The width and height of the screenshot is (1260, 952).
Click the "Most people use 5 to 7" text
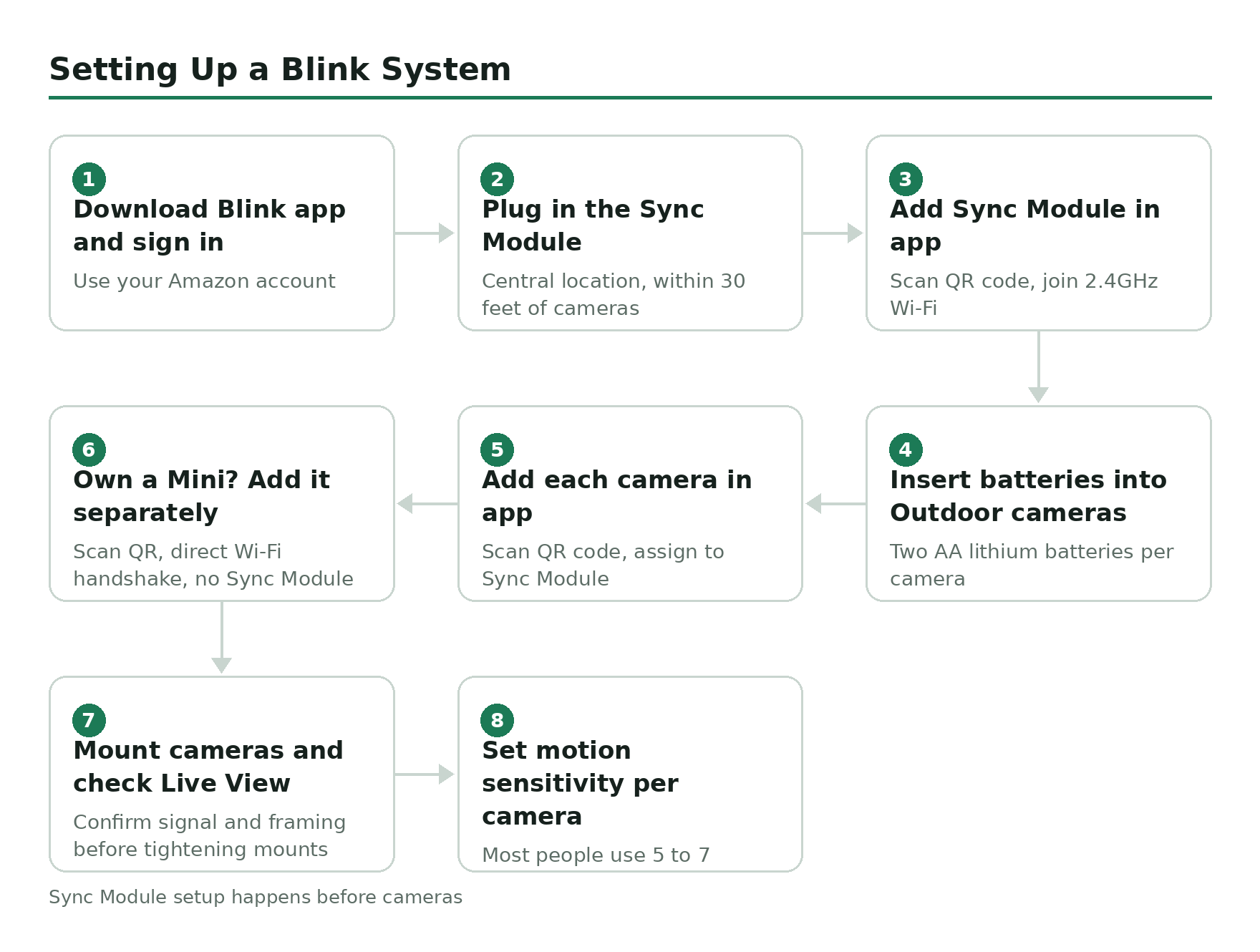point(596,855)
